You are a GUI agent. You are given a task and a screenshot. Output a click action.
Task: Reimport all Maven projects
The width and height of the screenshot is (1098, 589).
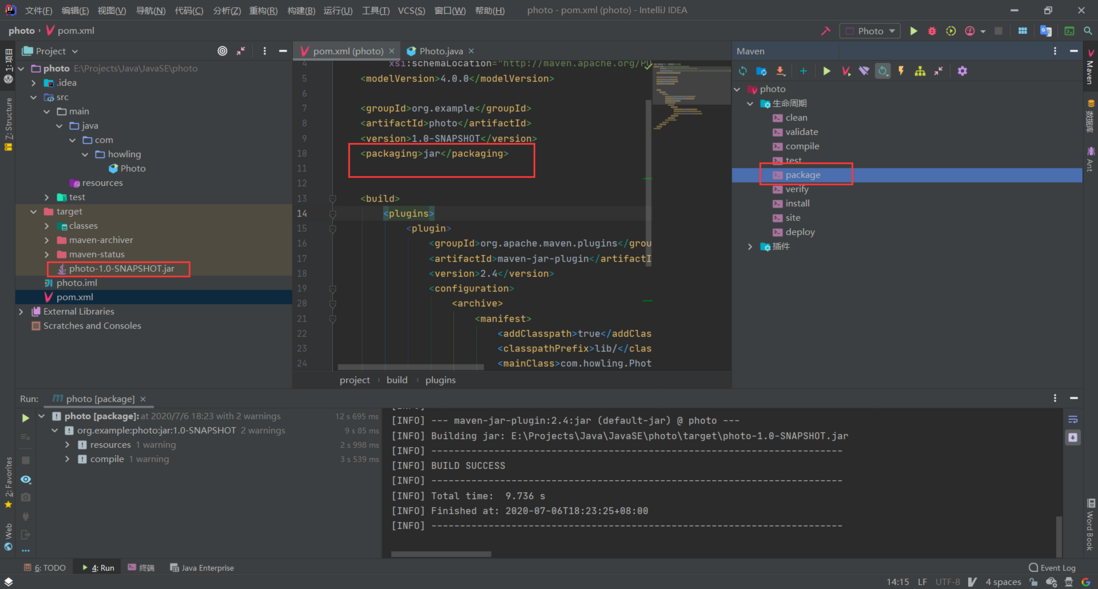tap(743, 71)
